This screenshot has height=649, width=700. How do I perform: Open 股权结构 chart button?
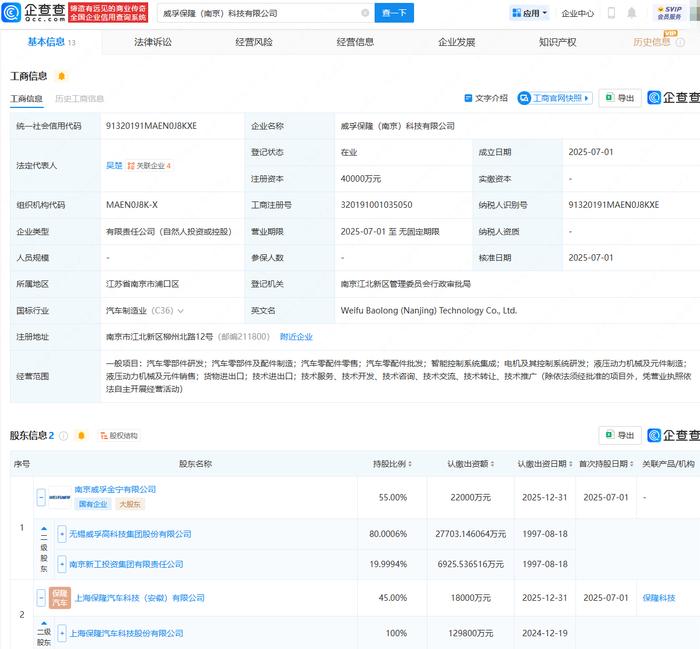(x=119, y=436)
